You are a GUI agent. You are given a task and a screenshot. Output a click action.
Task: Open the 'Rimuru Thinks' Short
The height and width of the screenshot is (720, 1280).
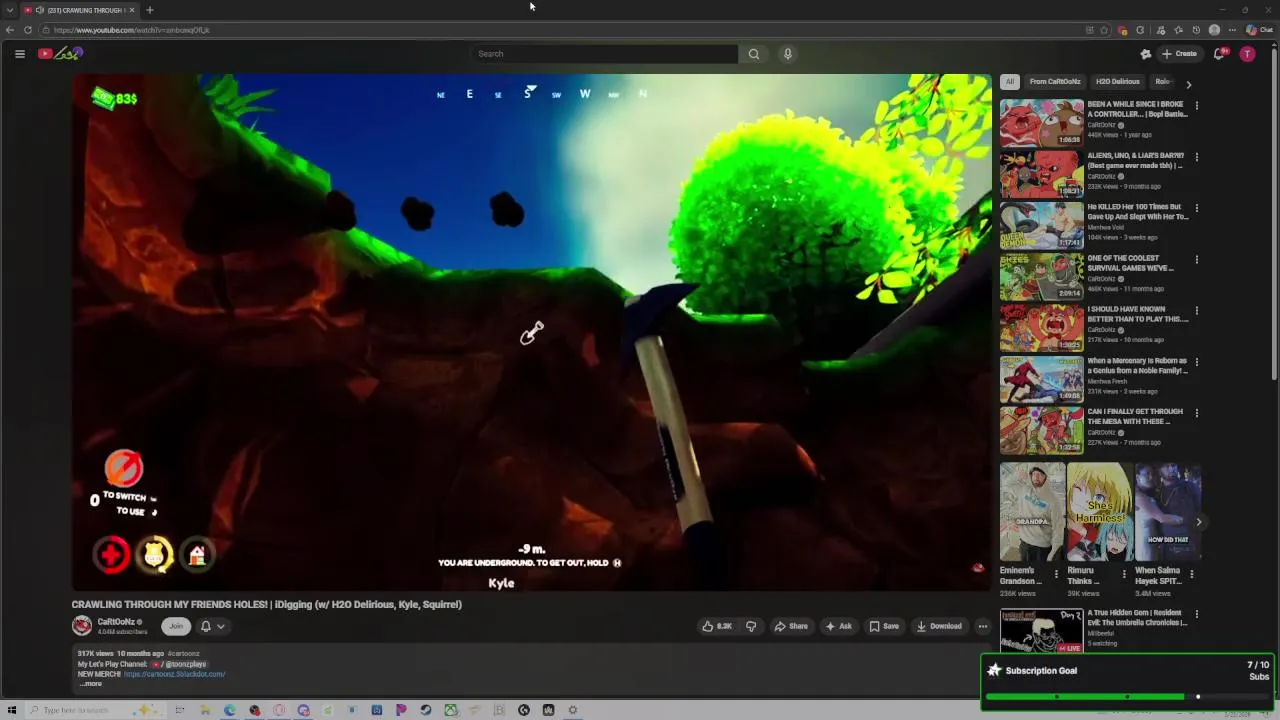(1099, 511)
